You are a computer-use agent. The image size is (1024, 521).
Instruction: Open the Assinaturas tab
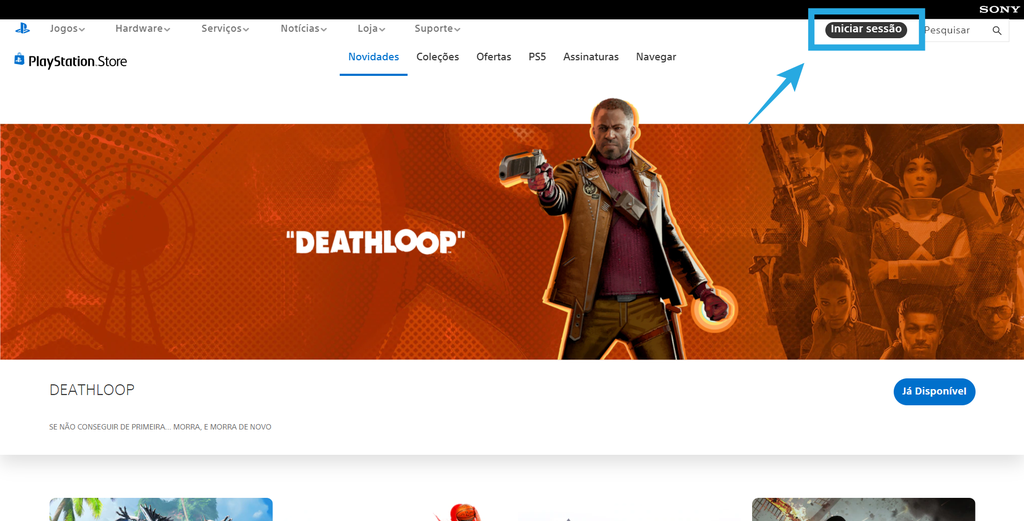tap(591, 57)
